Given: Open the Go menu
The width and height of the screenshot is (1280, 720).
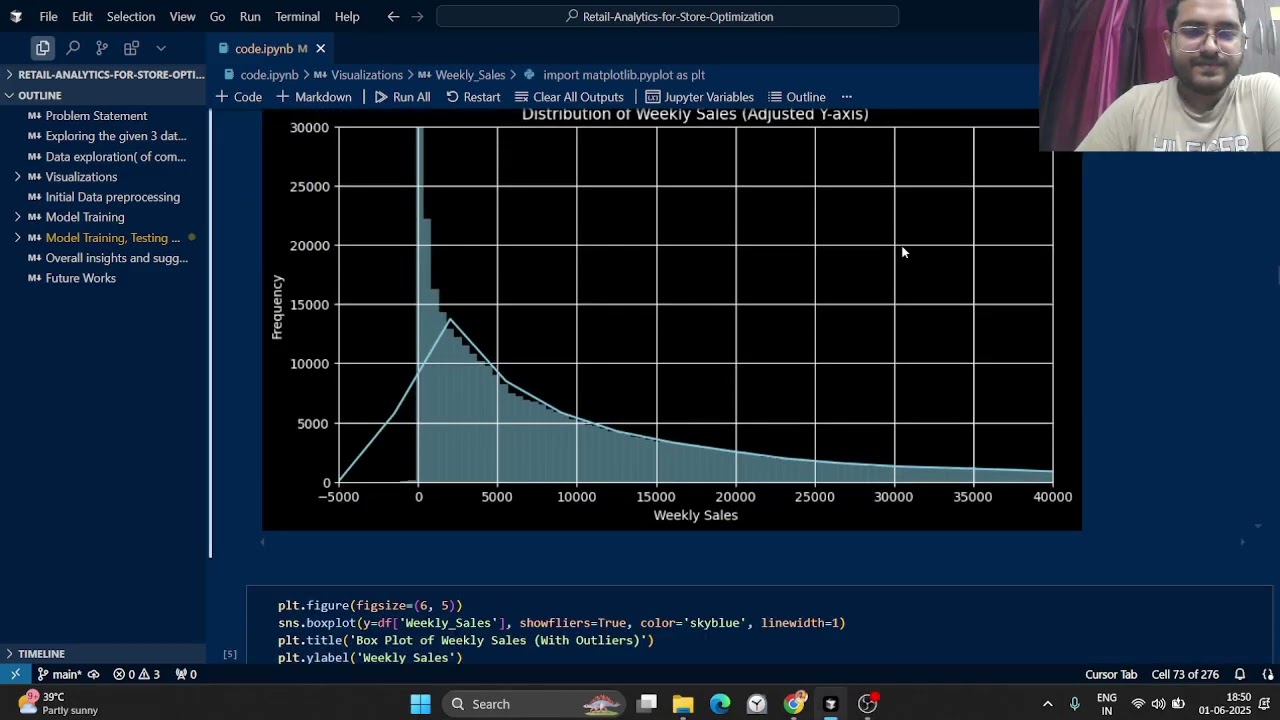Looking at the screenshot, I should (218, 17).
